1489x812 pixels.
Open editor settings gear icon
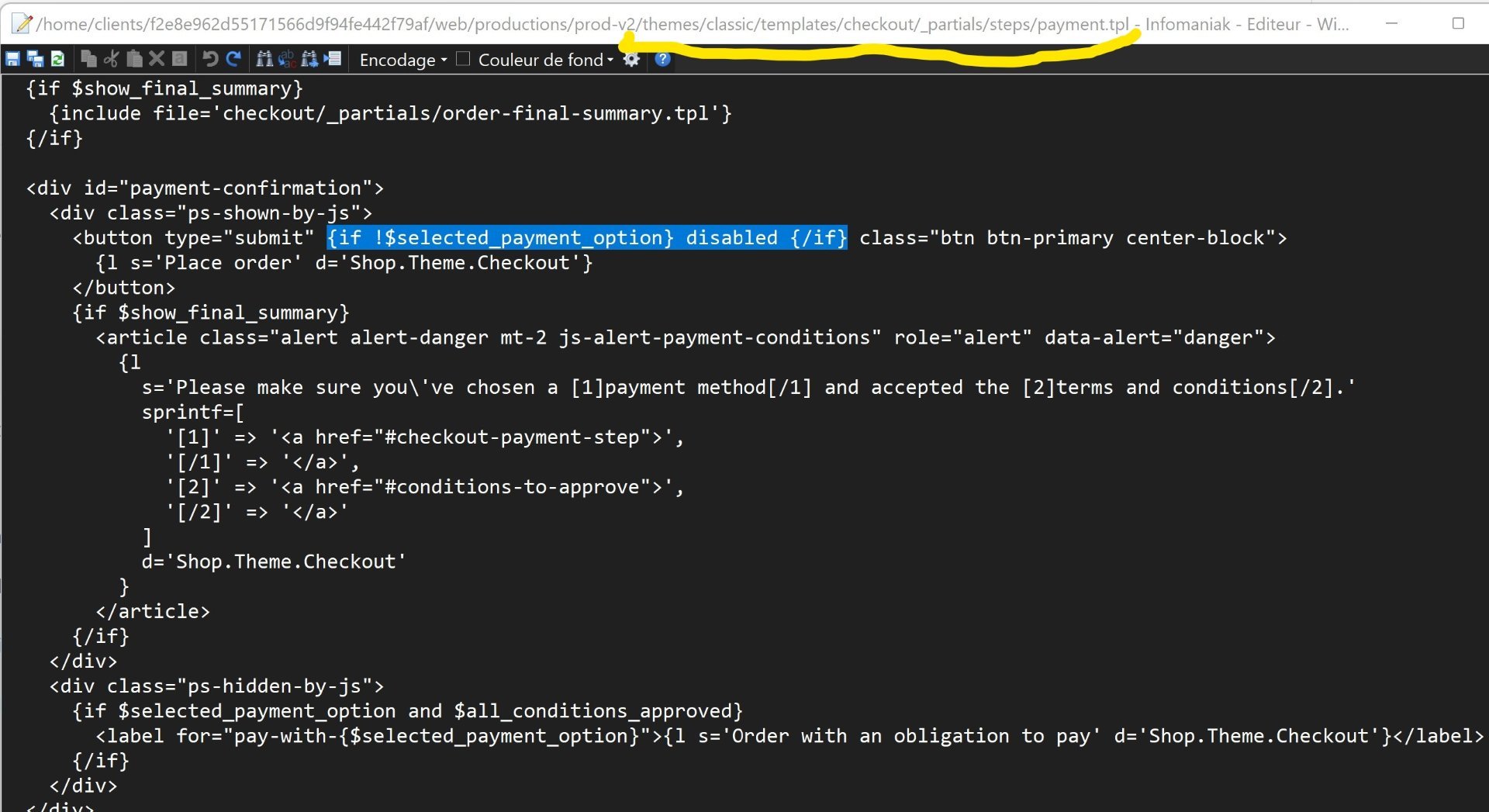coord(632,59)
